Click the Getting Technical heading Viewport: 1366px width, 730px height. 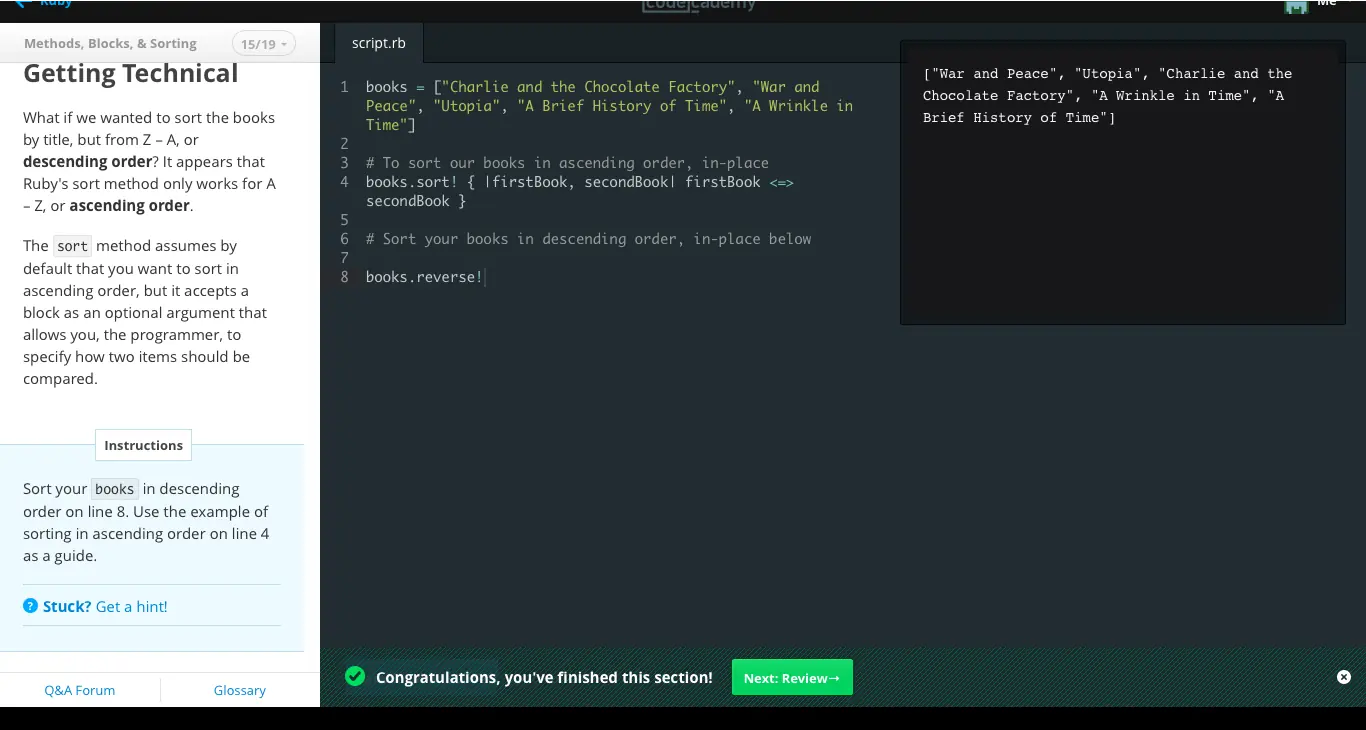(x=131, y=74)
